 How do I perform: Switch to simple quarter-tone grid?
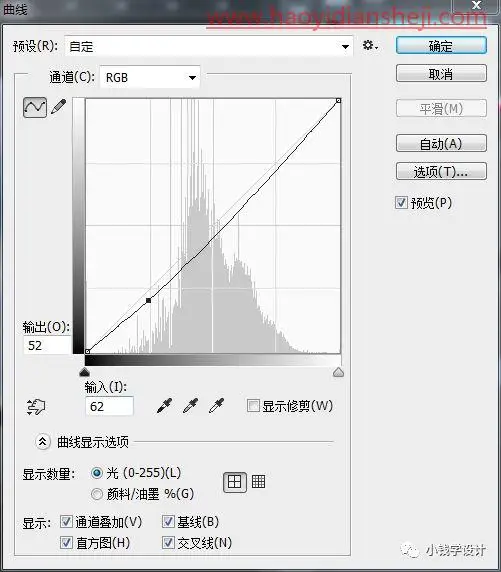tap(235, 482)
